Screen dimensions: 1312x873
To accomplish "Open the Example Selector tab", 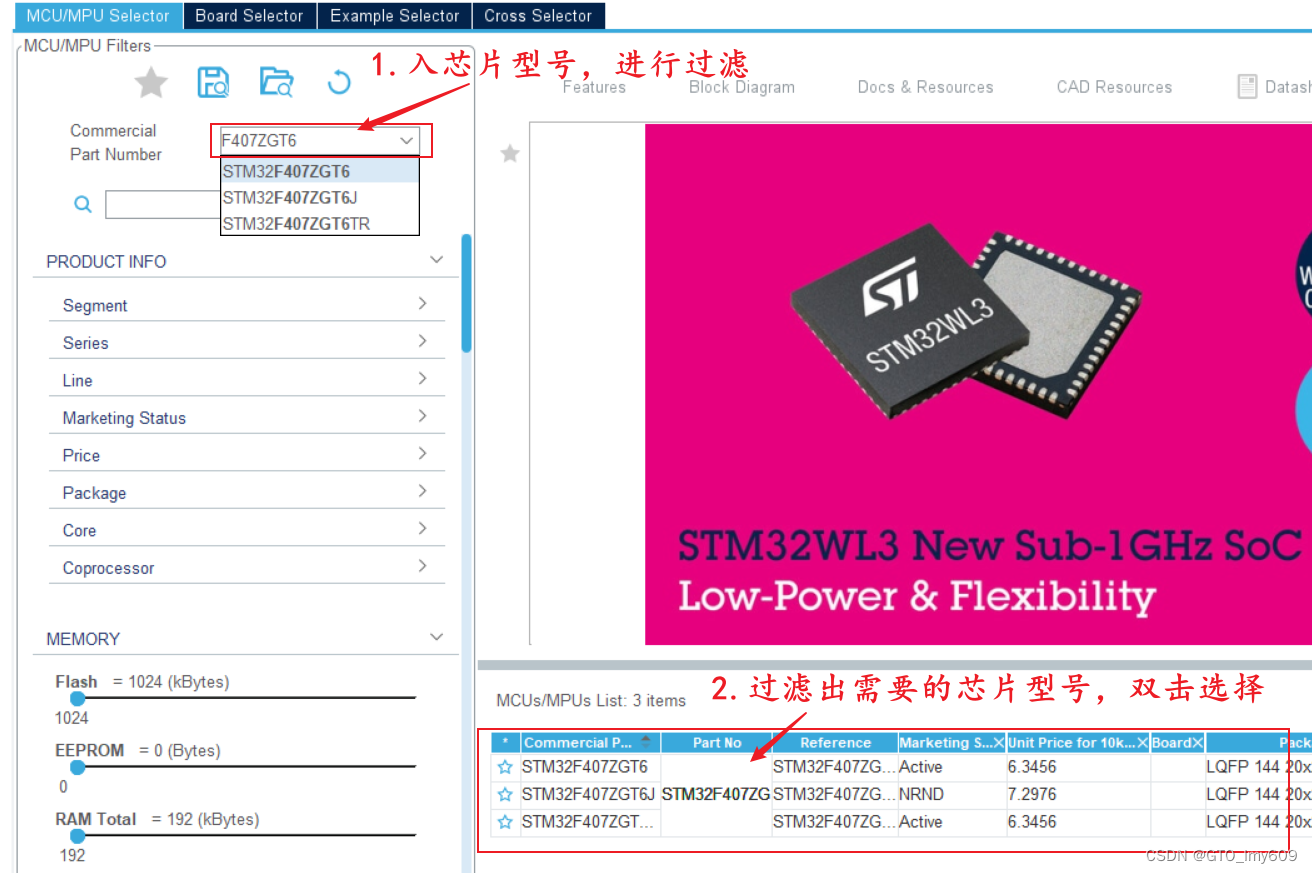I will click(x=395, y=15).
